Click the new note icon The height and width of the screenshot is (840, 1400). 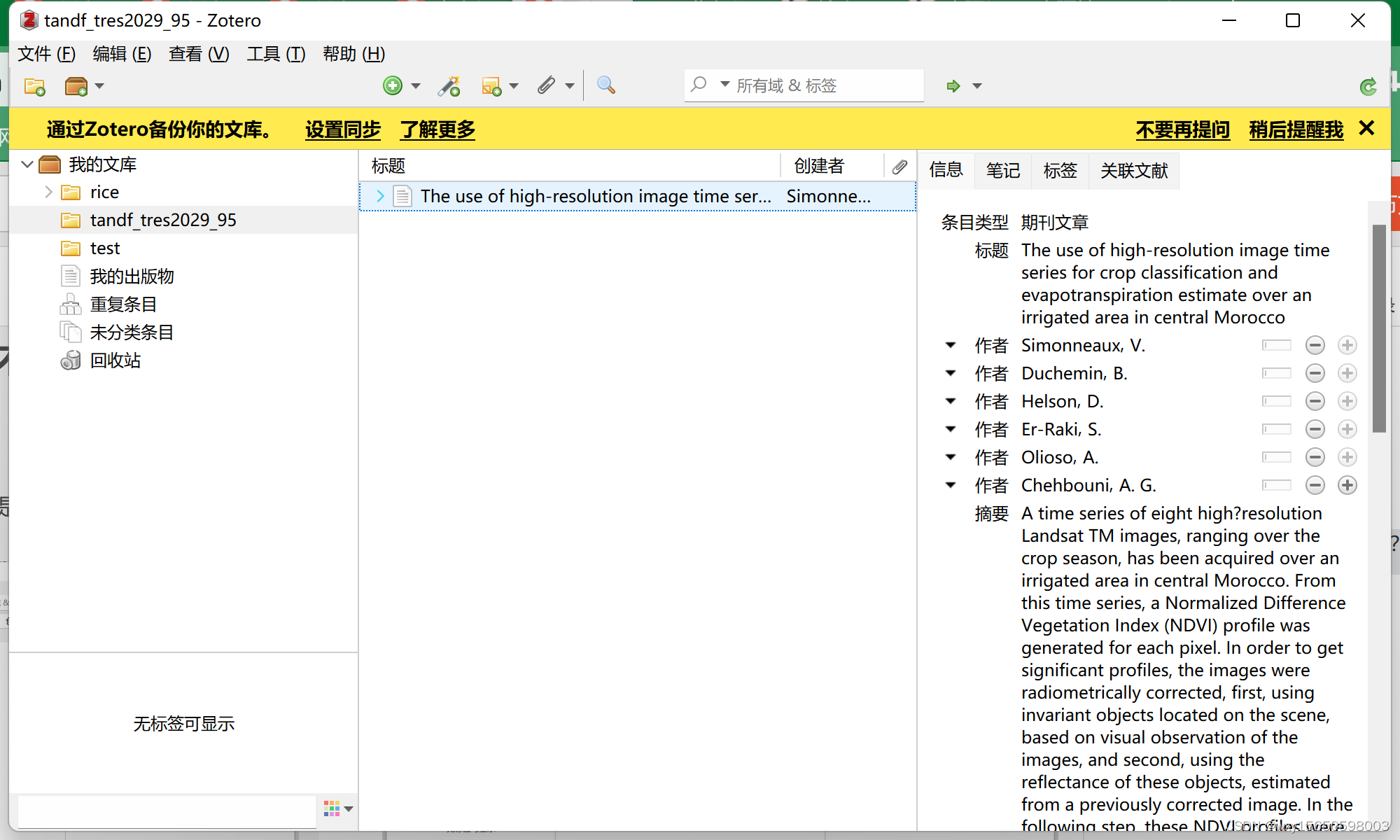click(491, 86)
